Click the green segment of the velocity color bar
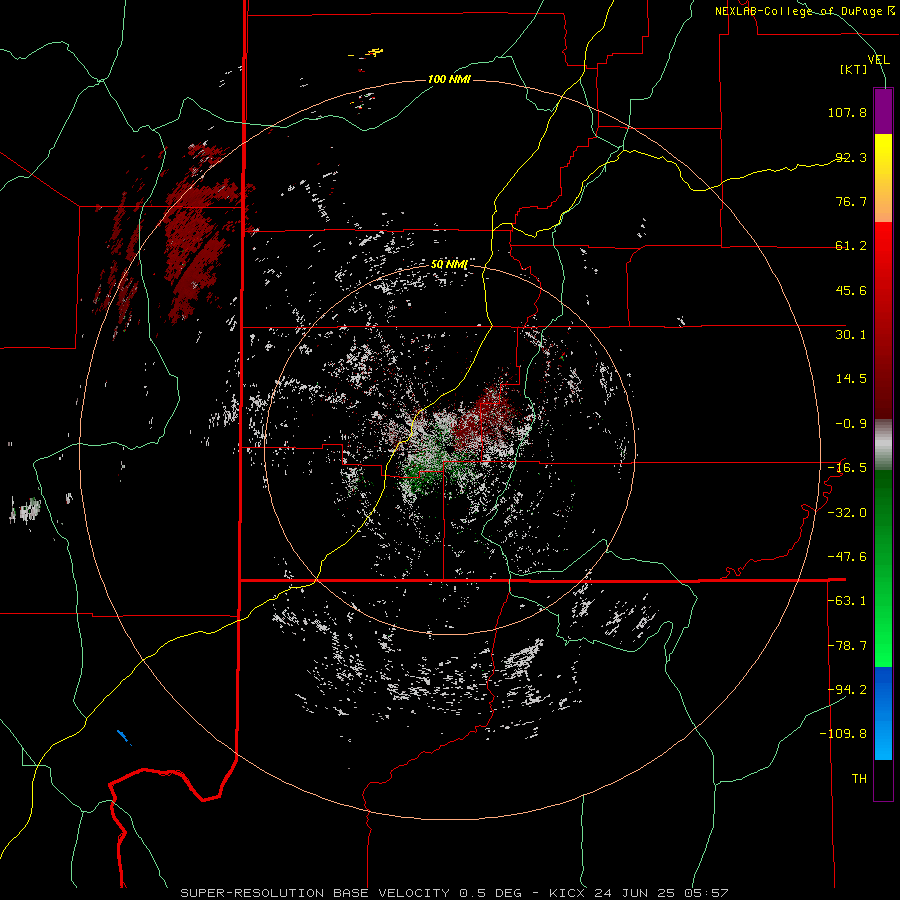Viewport: 900px width, 900px height. point(883,568)
